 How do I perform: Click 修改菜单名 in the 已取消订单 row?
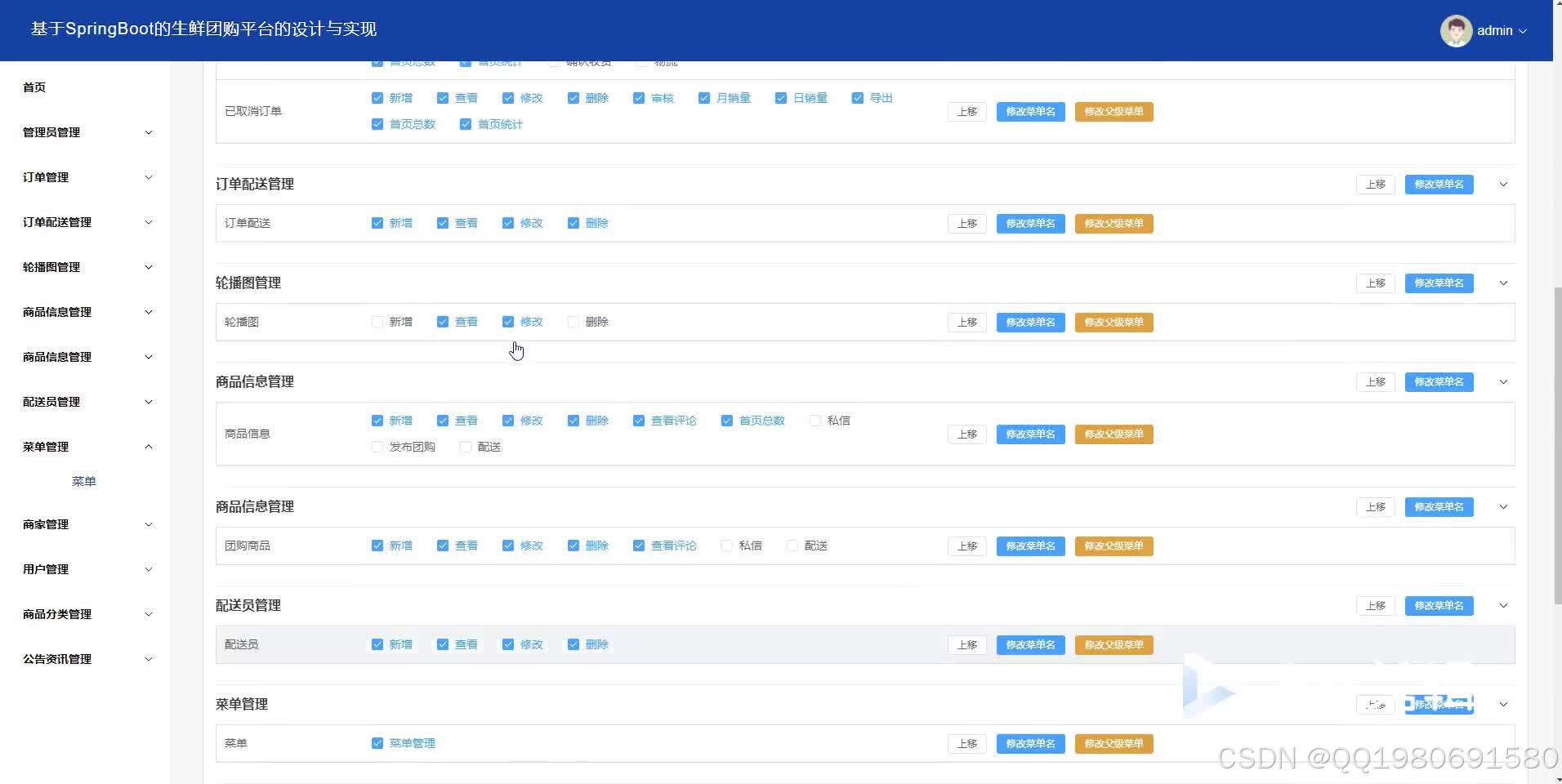[x=1030, y=112]
